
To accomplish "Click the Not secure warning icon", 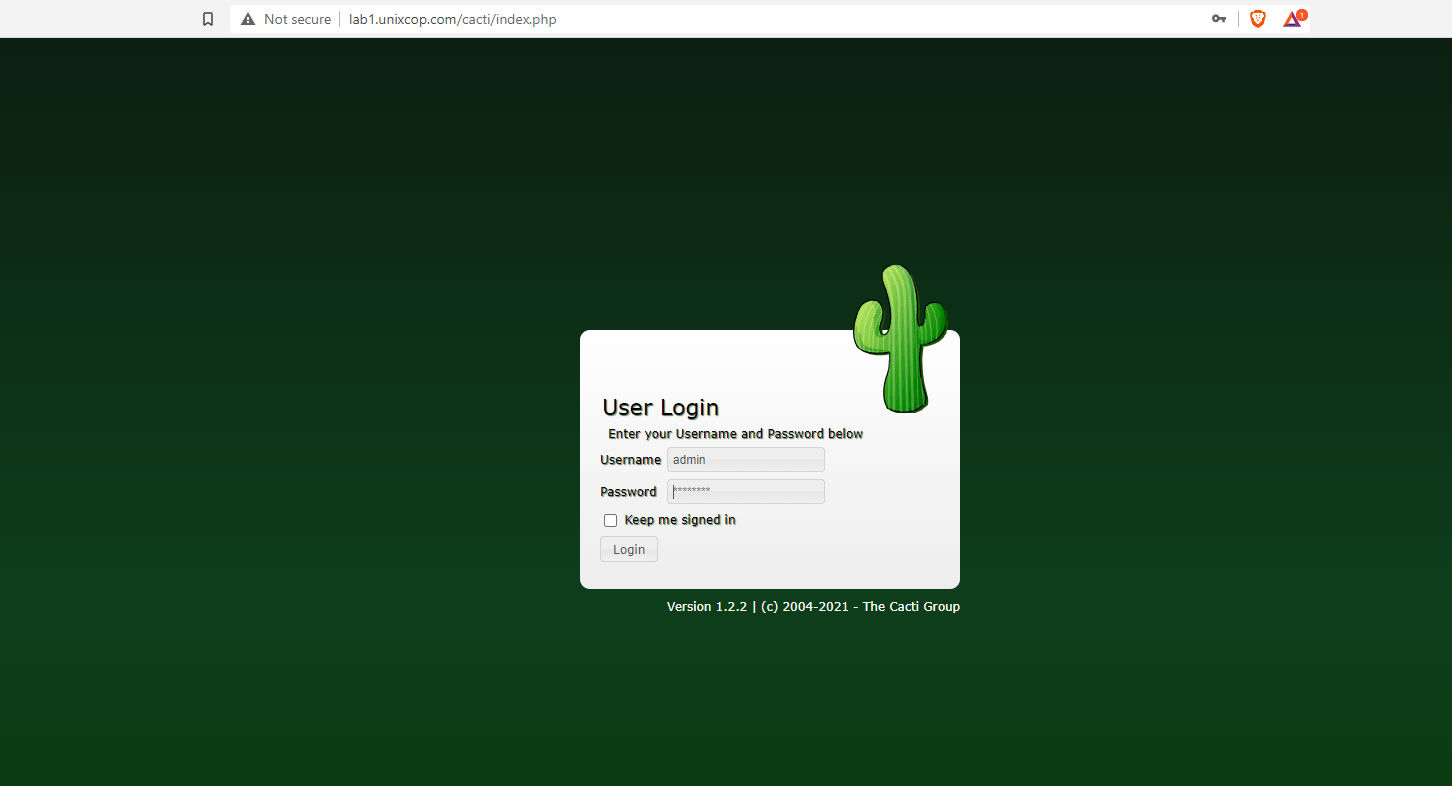I will click(x=248, y=19).
